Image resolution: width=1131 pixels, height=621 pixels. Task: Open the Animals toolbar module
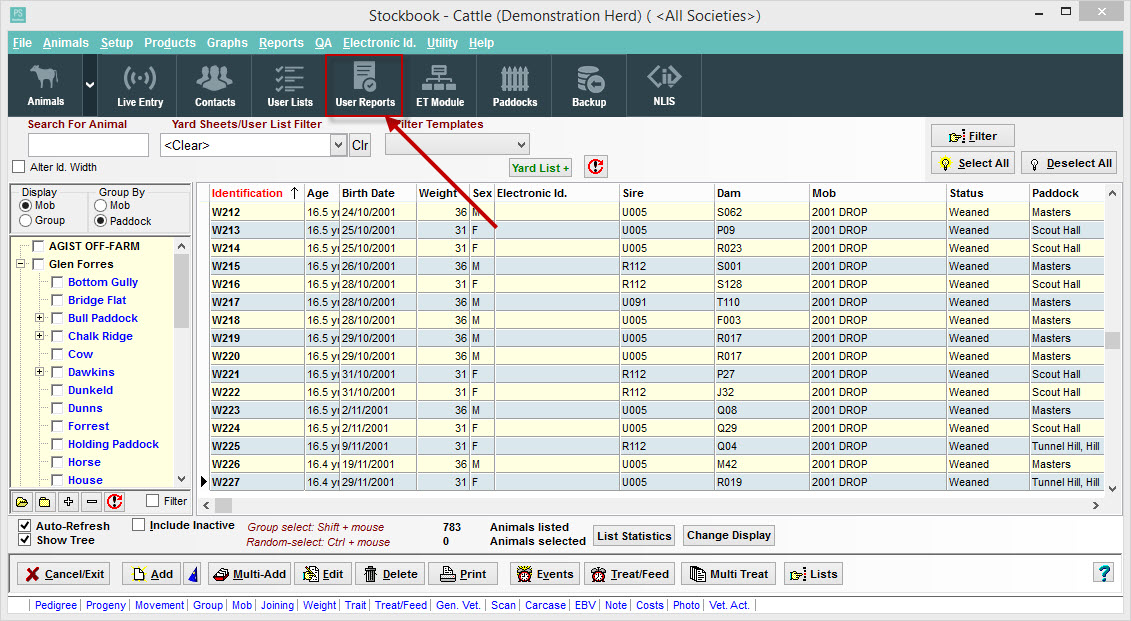pyautogui.click(x=45, y=86)
